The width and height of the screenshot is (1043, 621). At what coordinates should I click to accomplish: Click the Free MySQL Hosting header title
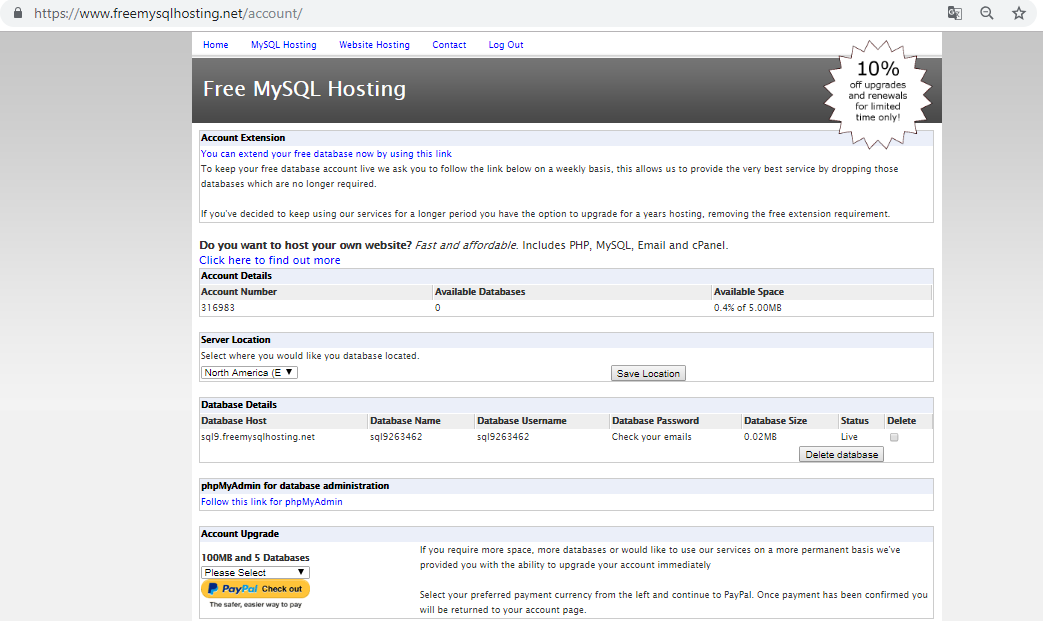point(304,88)
